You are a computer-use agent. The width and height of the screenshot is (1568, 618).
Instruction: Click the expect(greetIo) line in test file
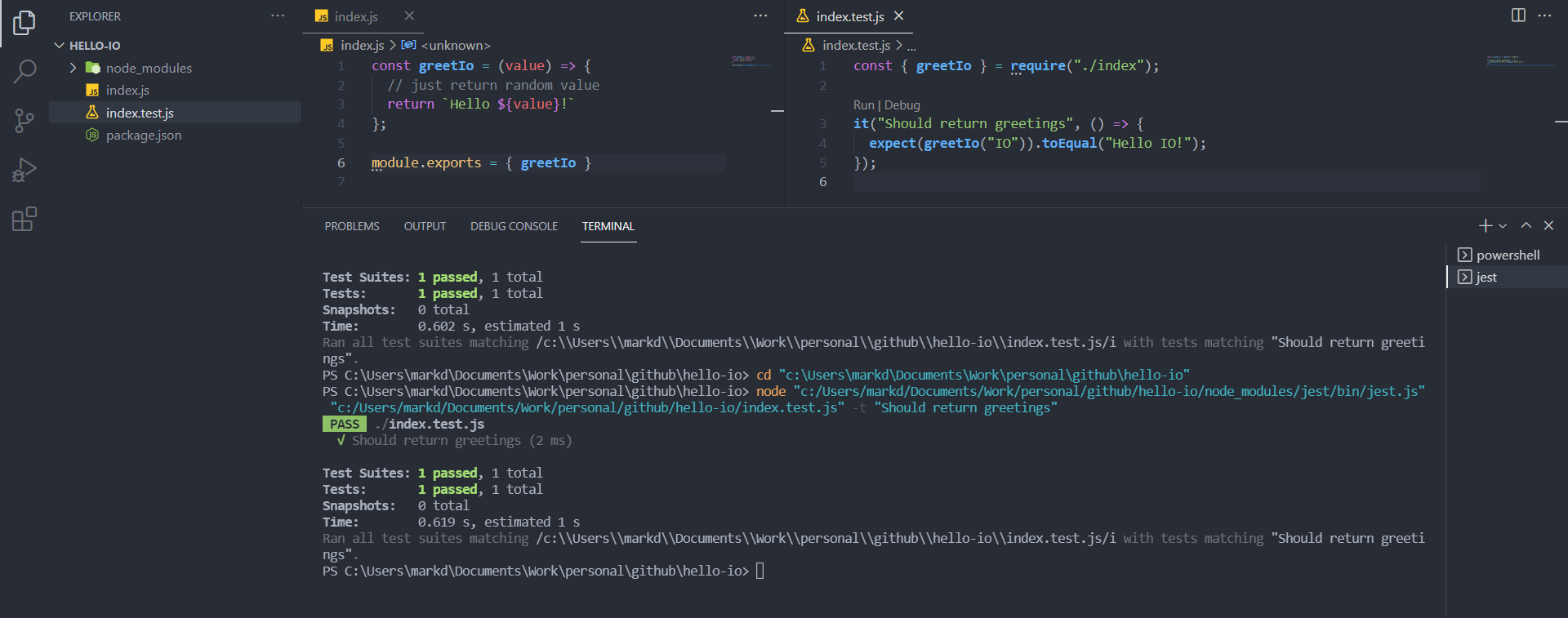click(1037, 144)
